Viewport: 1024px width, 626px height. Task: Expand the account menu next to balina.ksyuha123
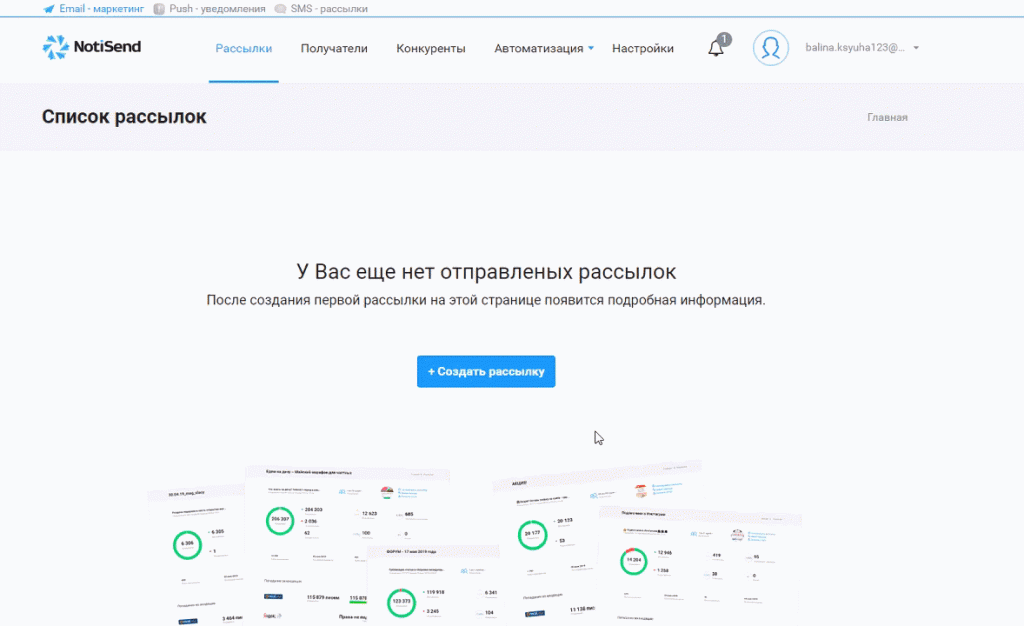[915, 48]
